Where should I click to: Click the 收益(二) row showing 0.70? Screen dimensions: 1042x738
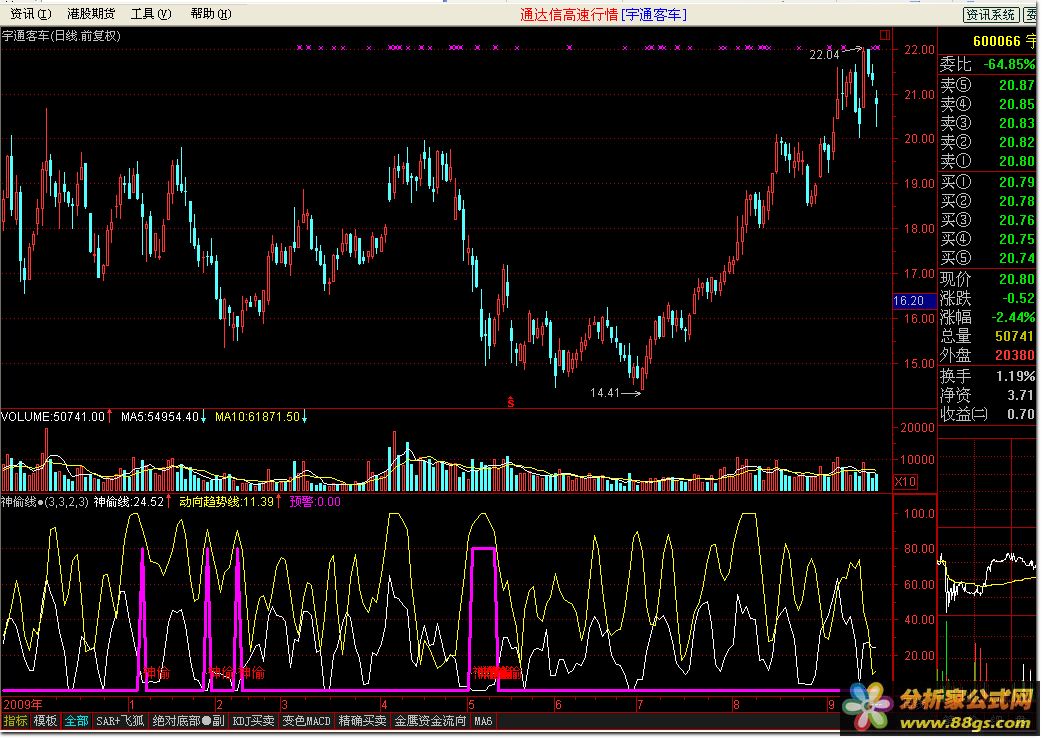[x=987, y=415]
